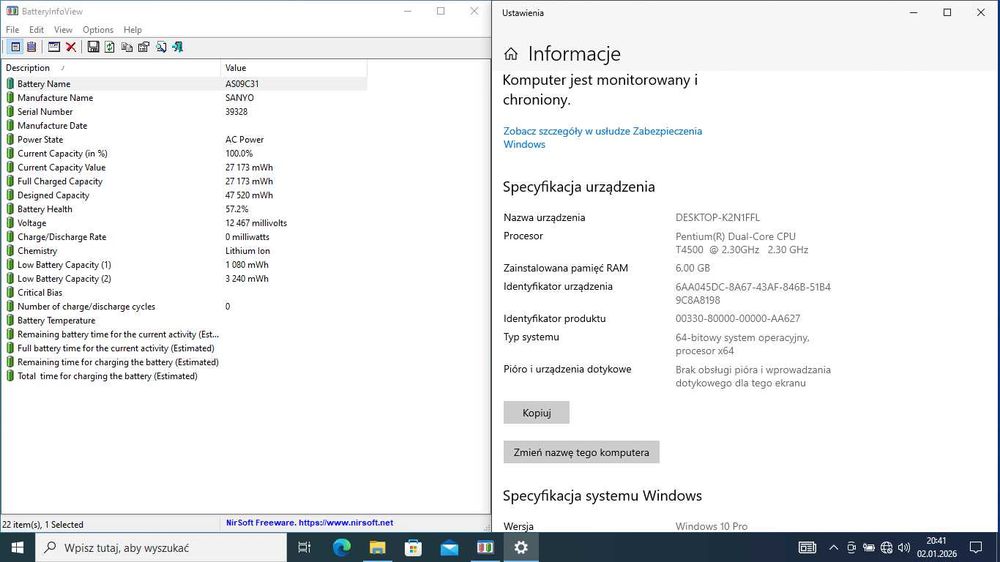Open the network globe tray icon
1000x562 pixels.
(886, 547)
